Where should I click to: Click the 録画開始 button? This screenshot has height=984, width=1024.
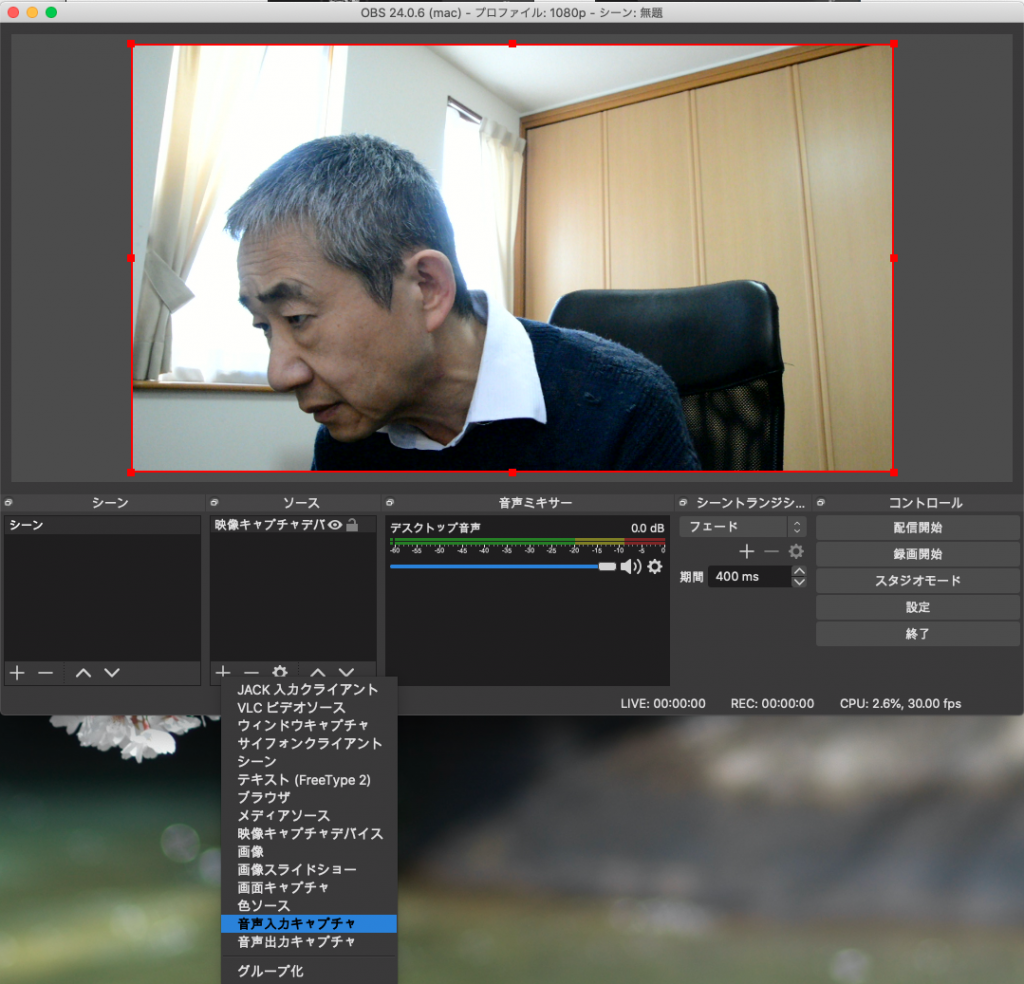tap(917, 554)
